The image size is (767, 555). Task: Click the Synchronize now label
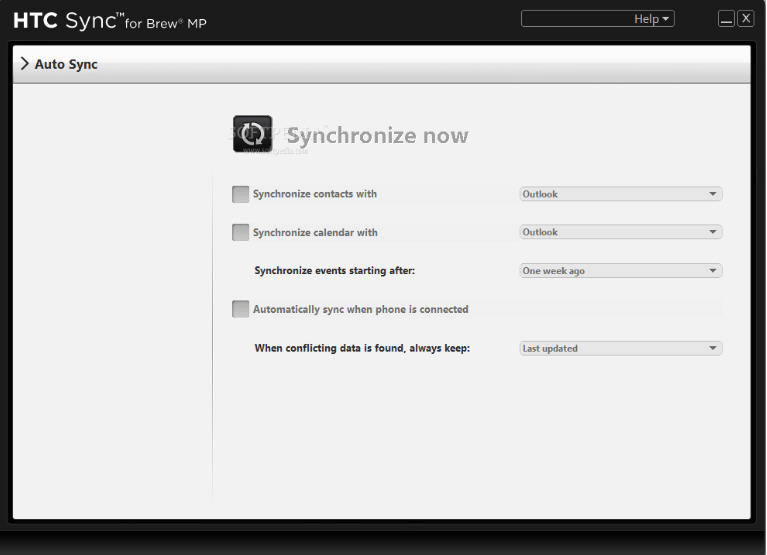click(378, 135)
